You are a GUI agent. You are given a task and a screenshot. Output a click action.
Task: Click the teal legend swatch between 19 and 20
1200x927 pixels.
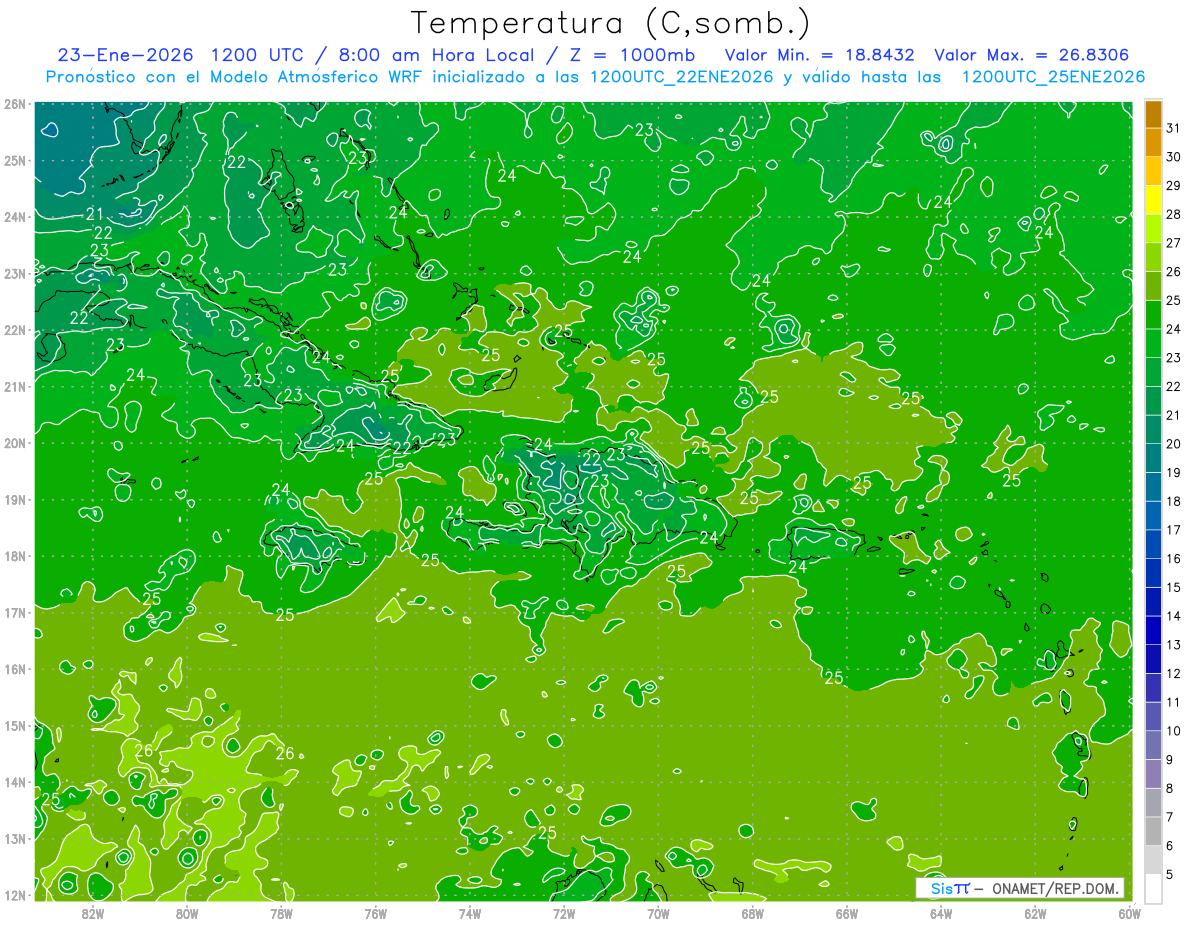[x=1153, y=458]
